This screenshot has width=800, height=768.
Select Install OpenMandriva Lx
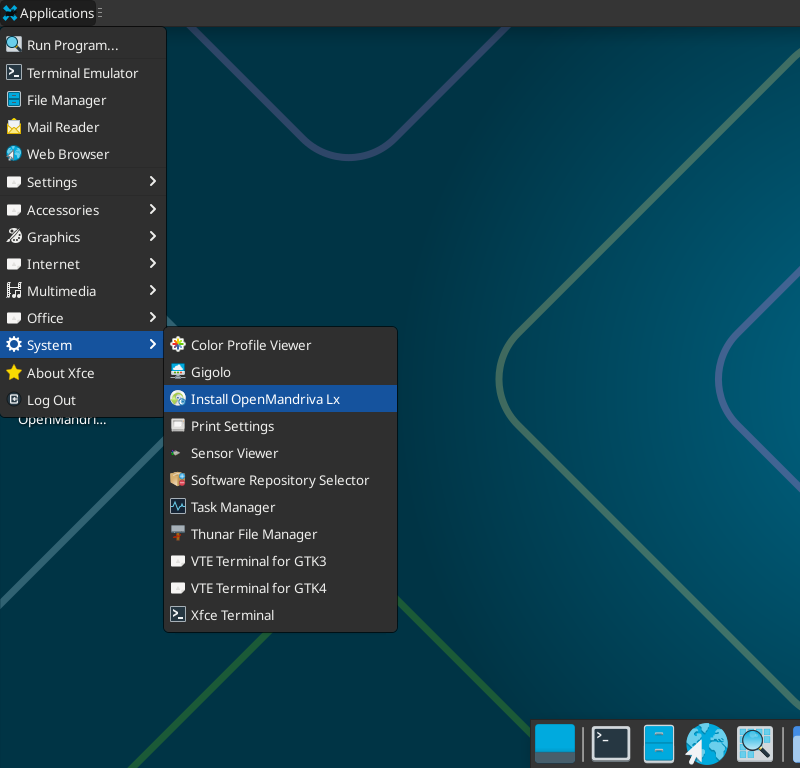click(265, 399)
